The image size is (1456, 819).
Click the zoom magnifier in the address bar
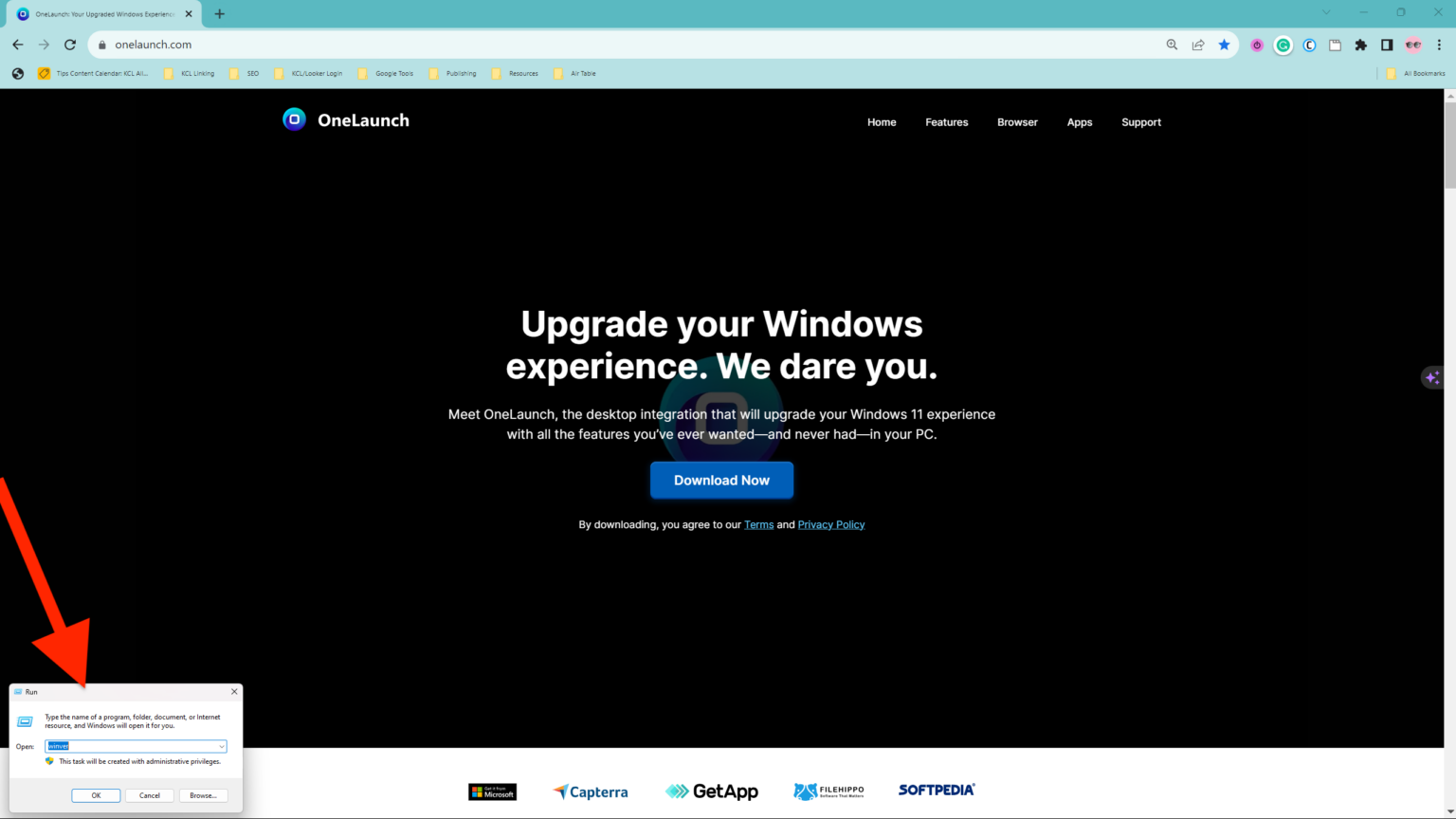[1173, 45]
